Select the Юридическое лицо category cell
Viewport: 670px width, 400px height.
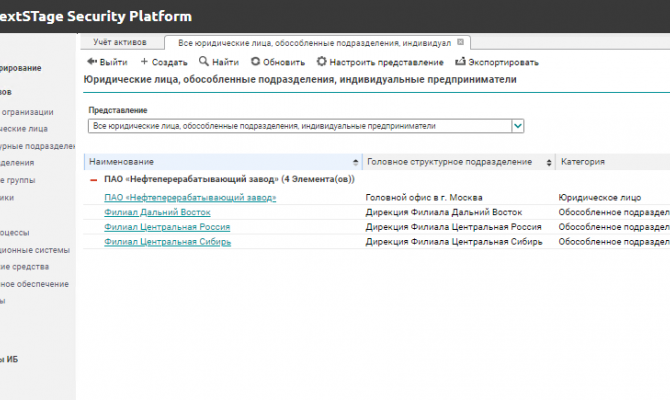[600, 197]
